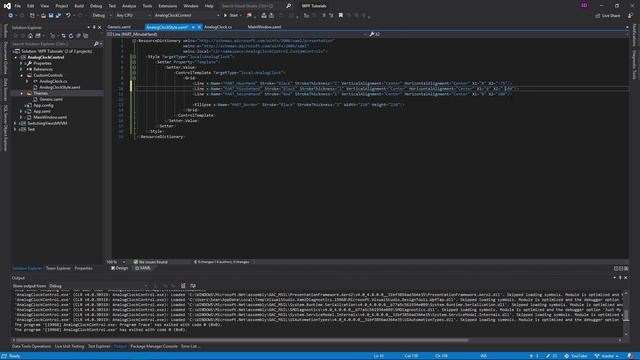This screenshot has height=360, width=640.
Task: Click the Save All toolbar icon
Action: (58, 16)
